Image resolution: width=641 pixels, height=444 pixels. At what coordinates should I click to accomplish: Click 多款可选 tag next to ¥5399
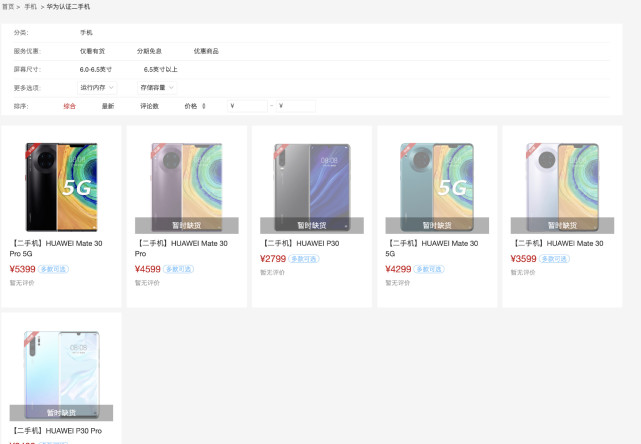[54, 269]
